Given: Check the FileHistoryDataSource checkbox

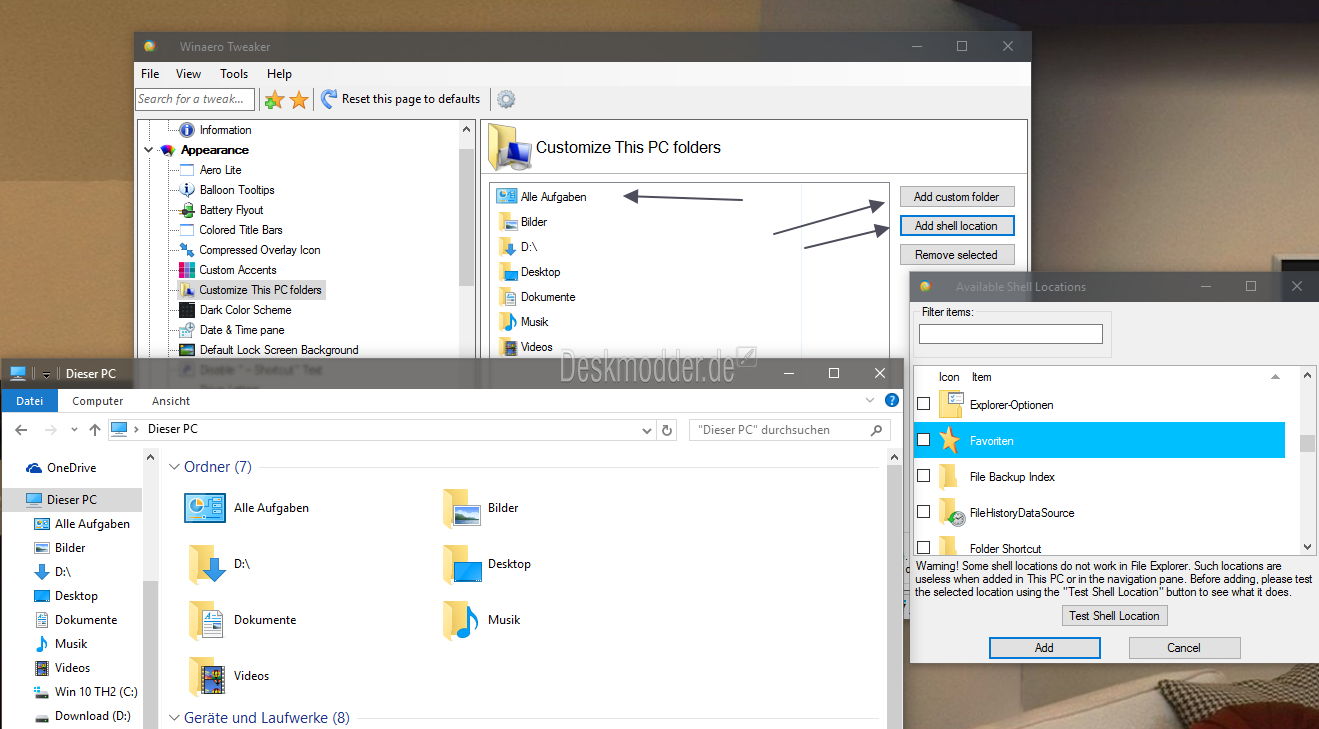Looking at the screenshot, I should (924, 512).
